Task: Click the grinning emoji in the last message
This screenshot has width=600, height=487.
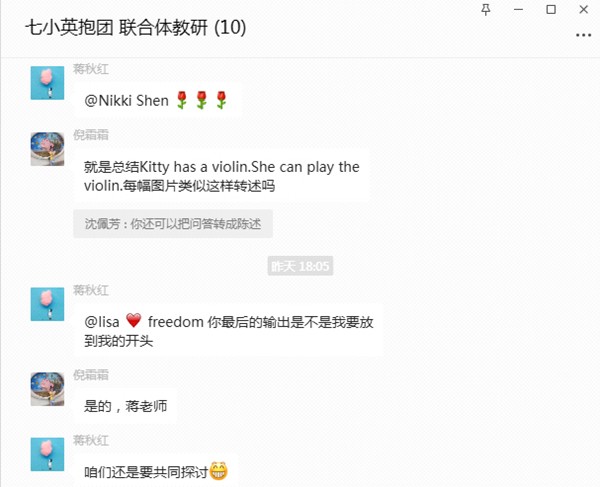Action: (219, 471)
